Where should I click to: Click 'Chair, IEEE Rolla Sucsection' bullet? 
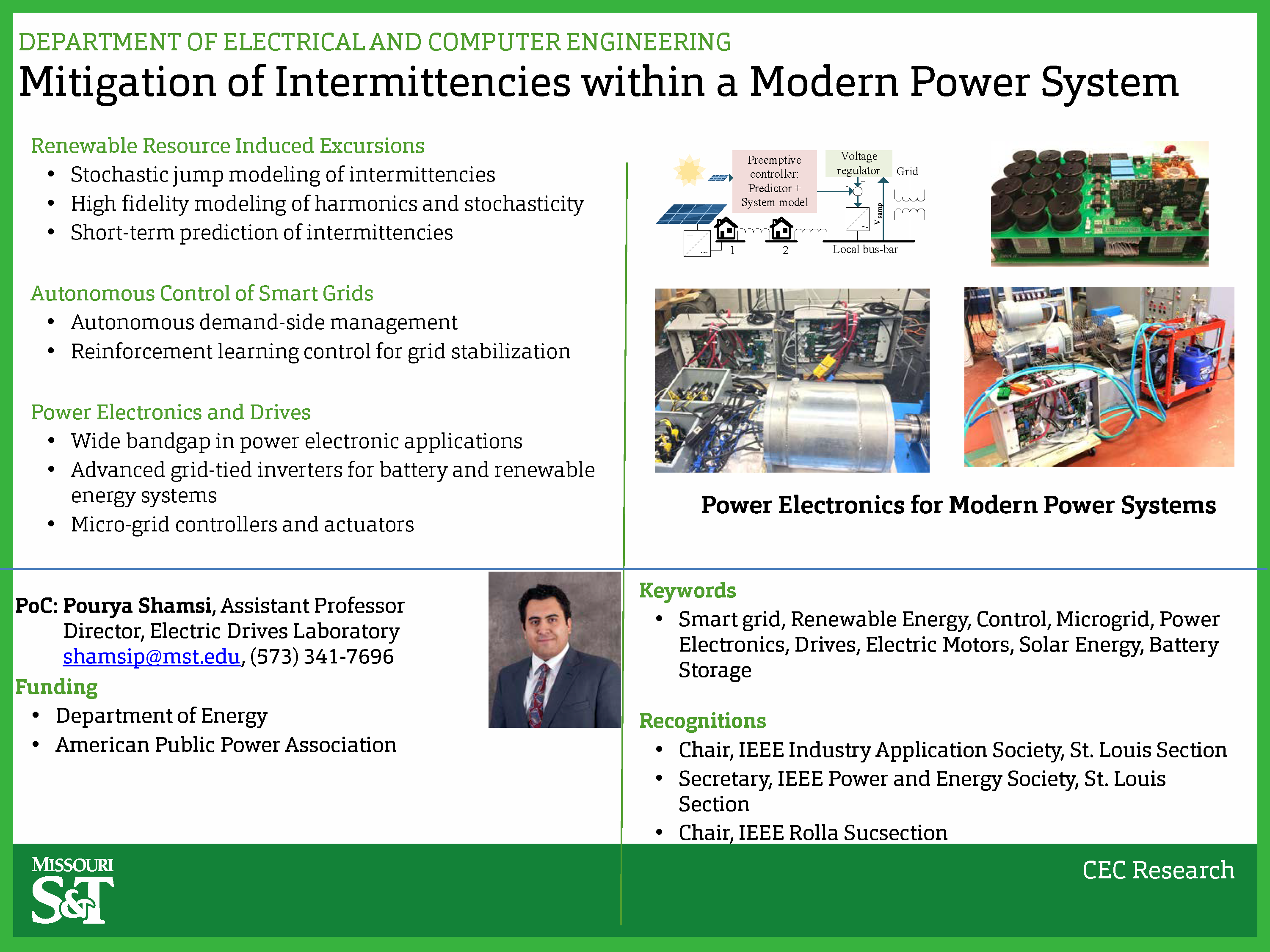coord(813,833)
